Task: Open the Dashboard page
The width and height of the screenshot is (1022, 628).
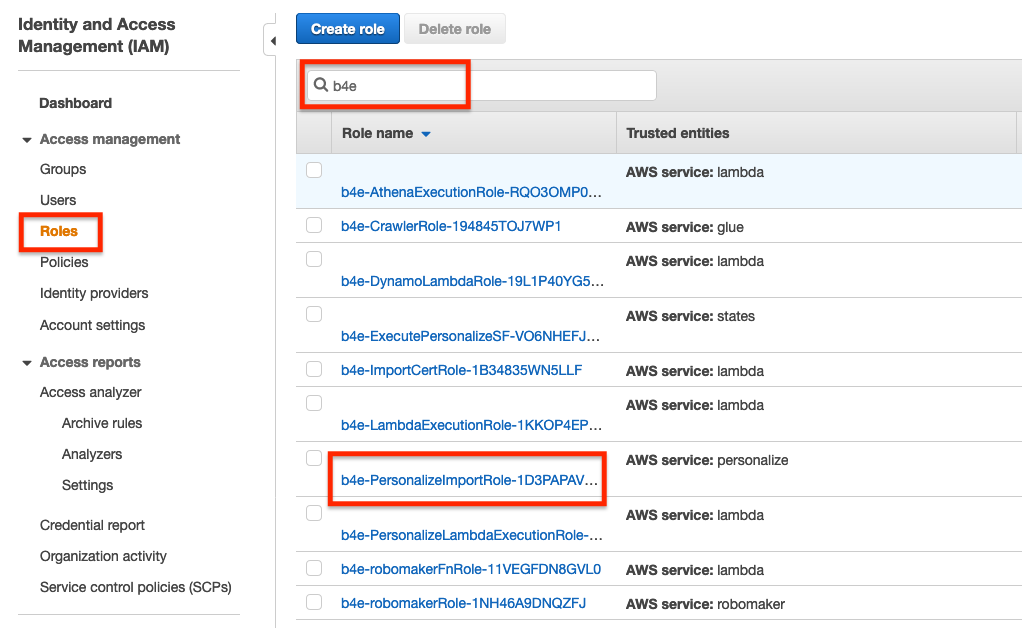Action: (76, 103)
